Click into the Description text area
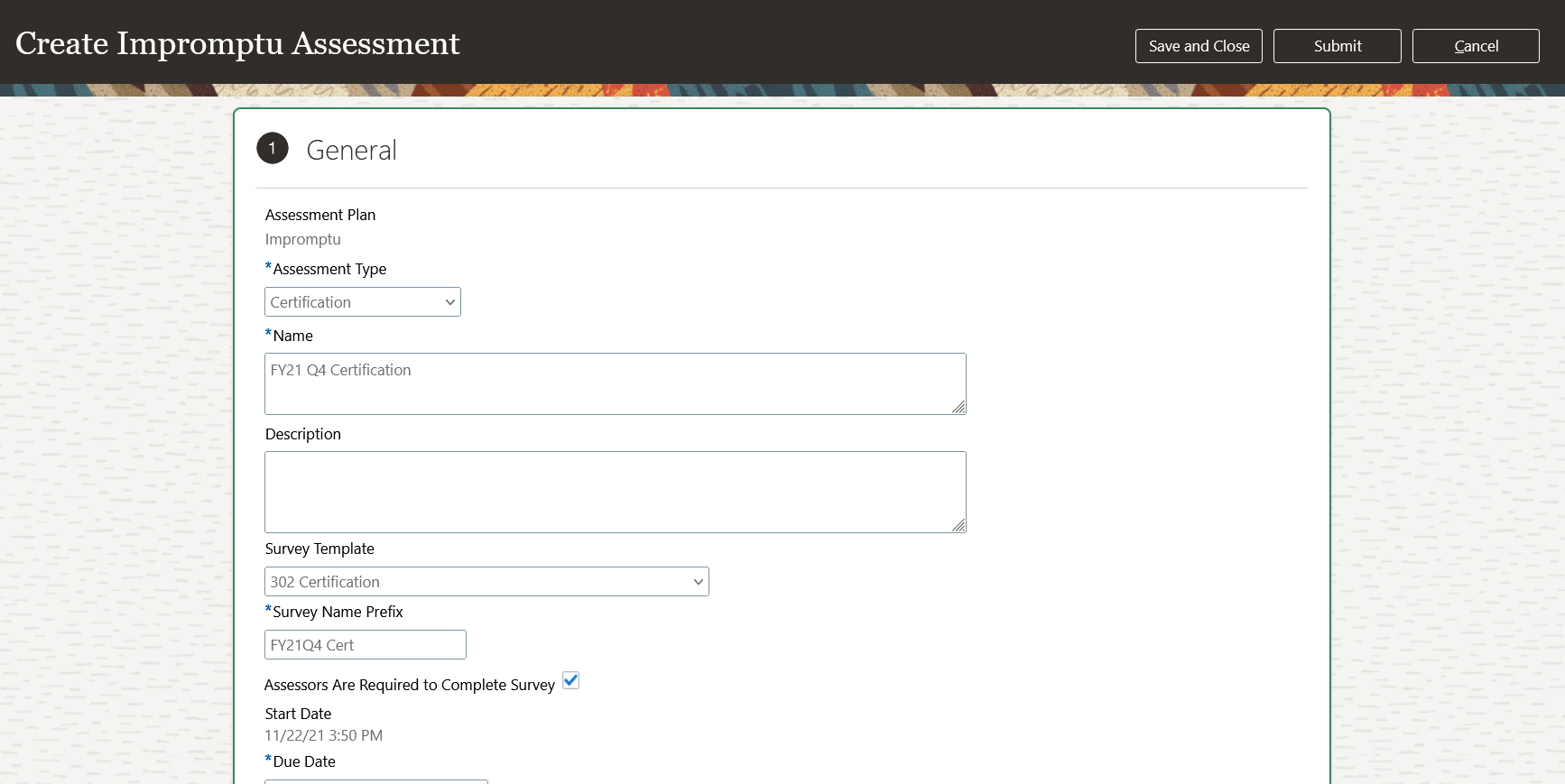The image size is (1565, 784). tap(614, 492)
